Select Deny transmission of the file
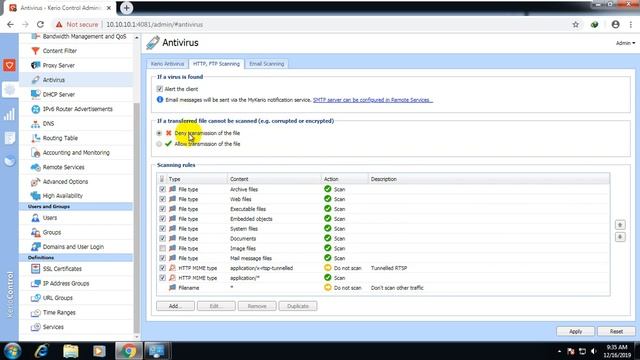 point(159,133)
